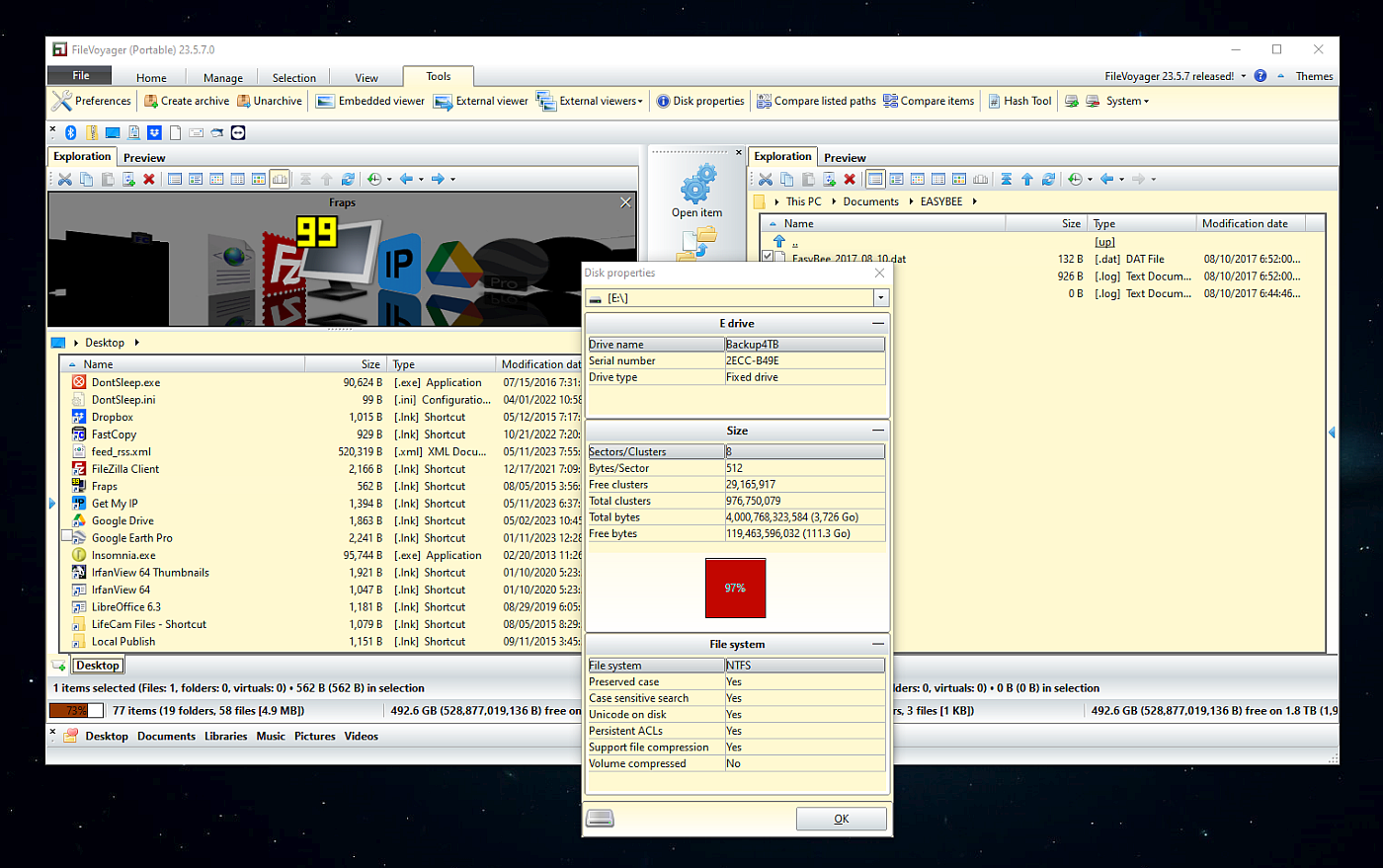This screenshot has width=1383, height=868.
Task: Jump to root folder in right pane toolbar
Action: point(1006,179)
